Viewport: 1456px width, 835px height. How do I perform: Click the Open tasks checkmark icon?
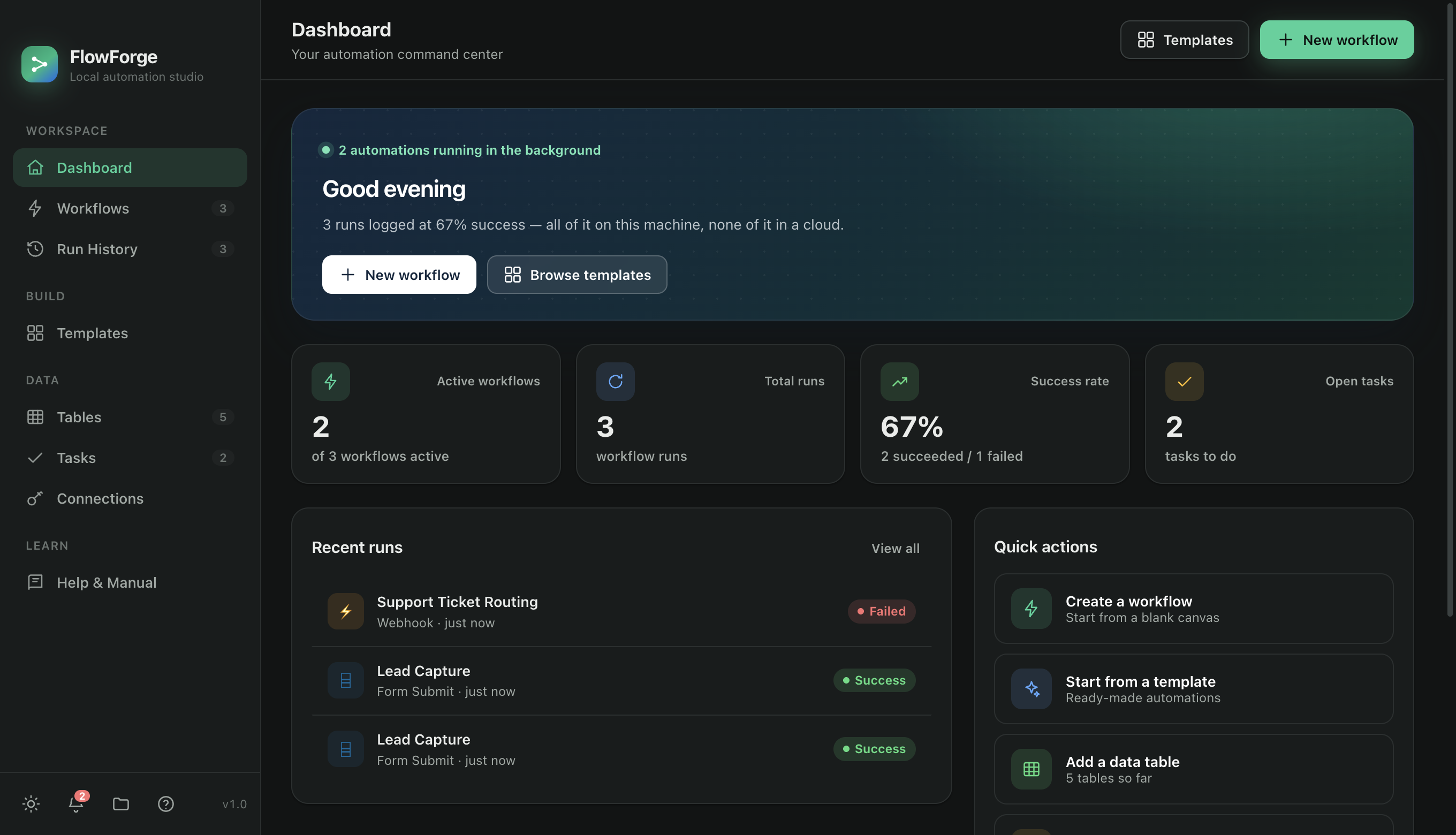(x=1184, y=381)
